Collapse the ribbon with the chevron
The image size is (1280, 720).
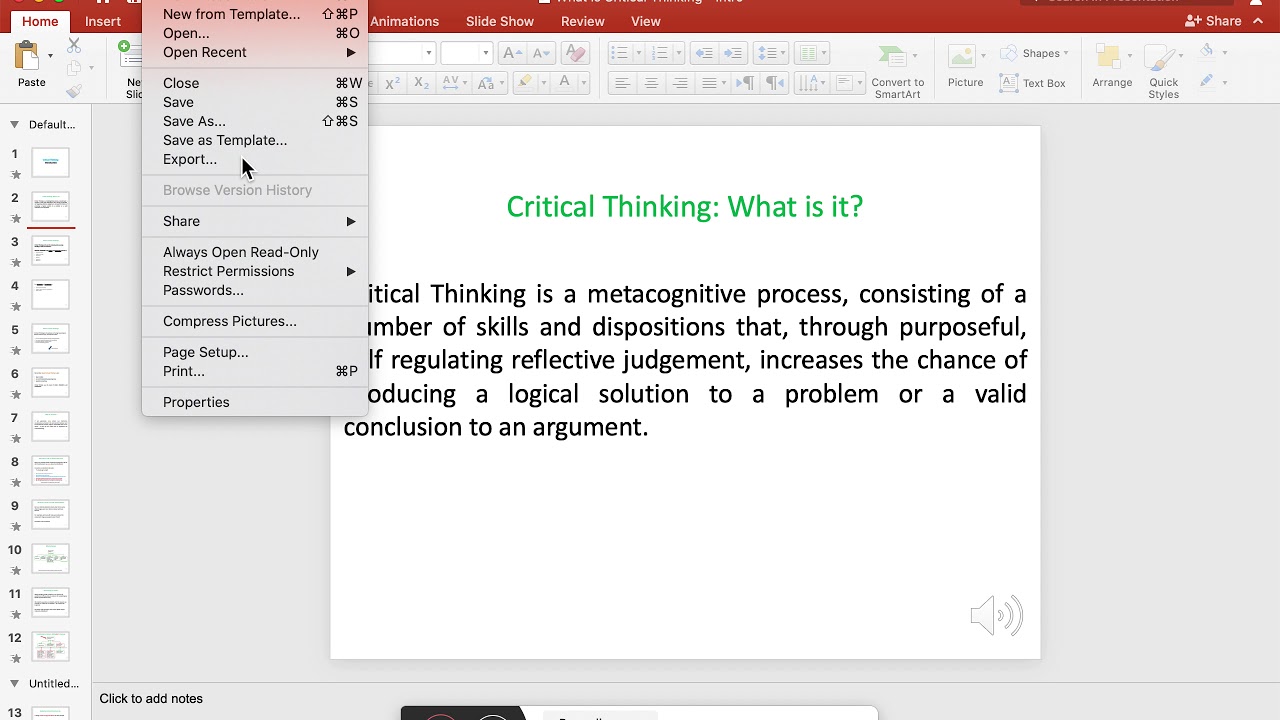click(1259, 21)
